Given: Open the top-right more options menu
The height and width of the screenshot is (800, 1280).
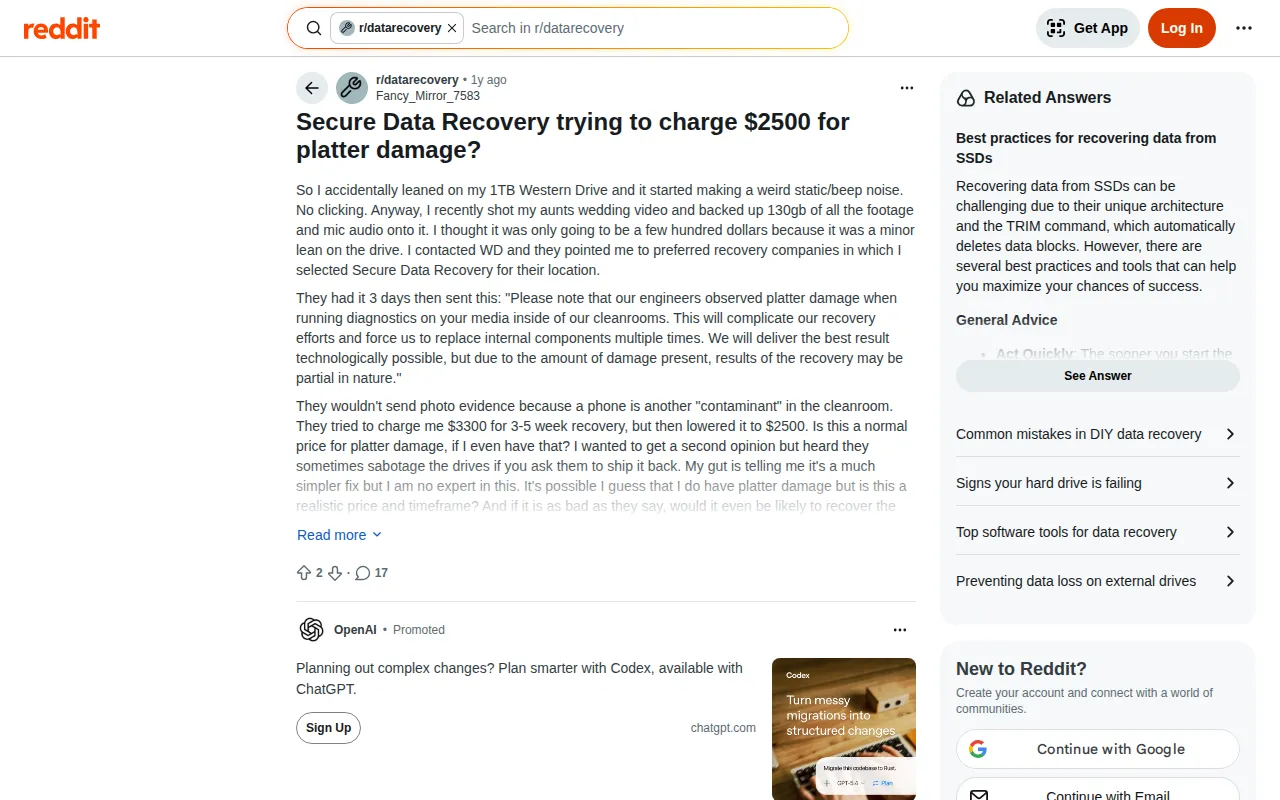Looking at the screenshot, I should pyautogui.click(x=1244, y=28).
